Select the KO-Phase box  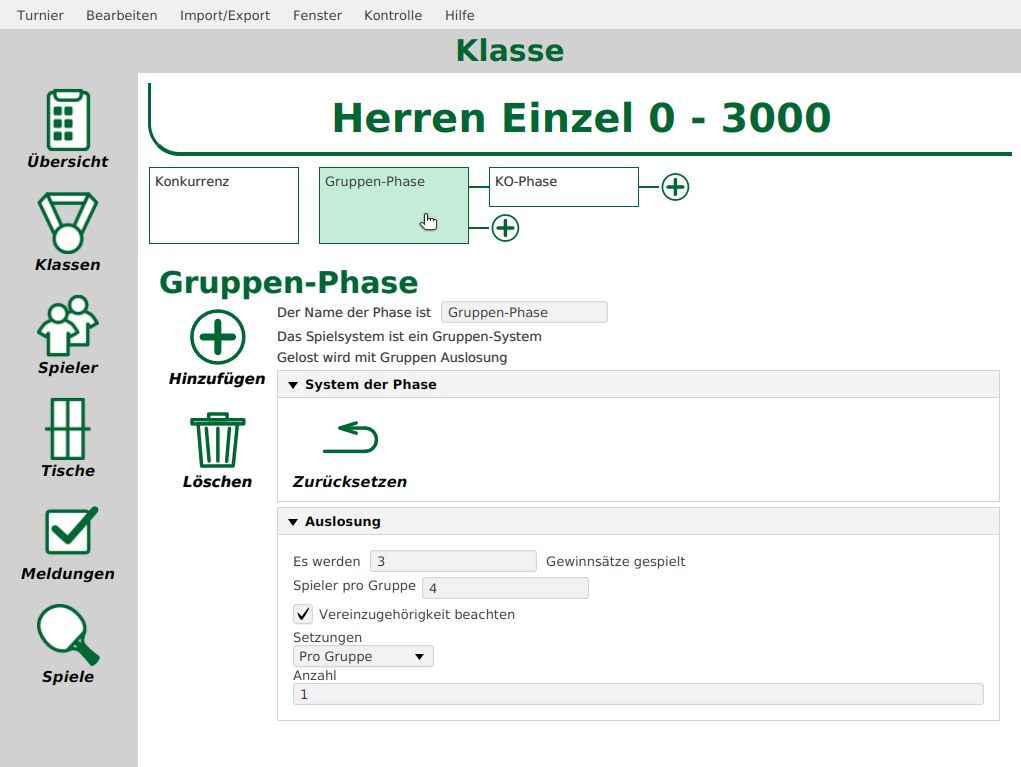(563, 187)
